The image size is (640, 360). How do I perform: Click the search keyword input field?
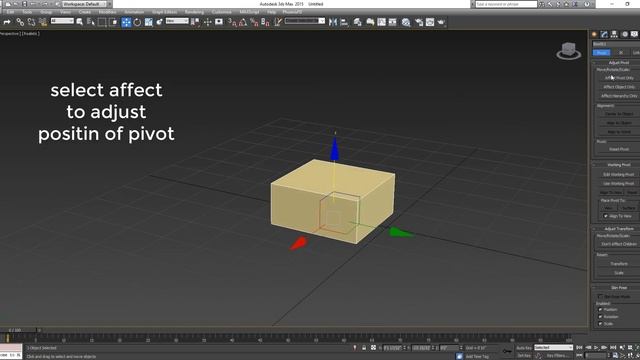[x=506, y=4]
